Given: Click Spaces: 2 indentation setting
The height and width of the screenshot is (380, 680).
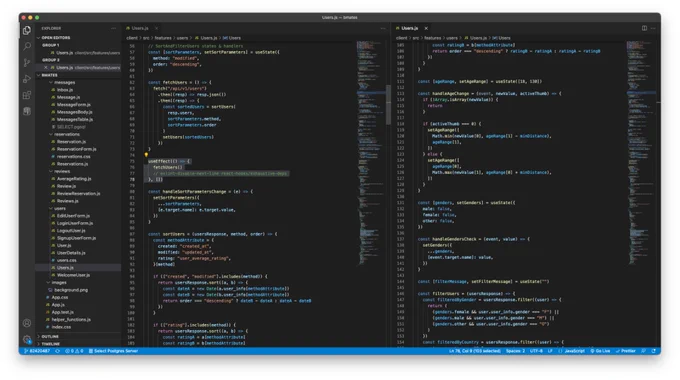Looking at the screenshot, I should tap(515, 351).
